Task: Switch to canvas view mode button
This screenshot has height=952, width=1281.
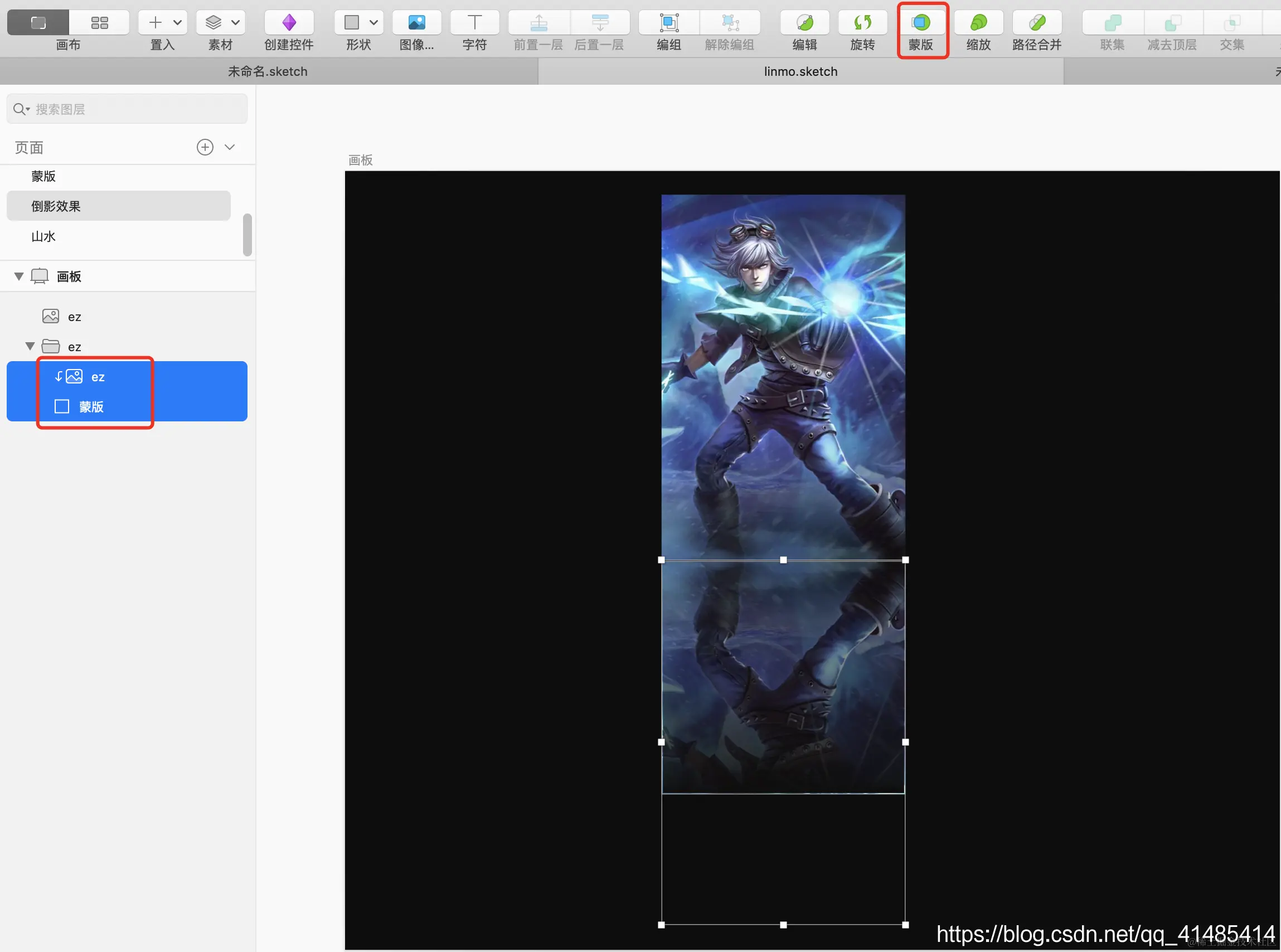Action: point(38,23)
